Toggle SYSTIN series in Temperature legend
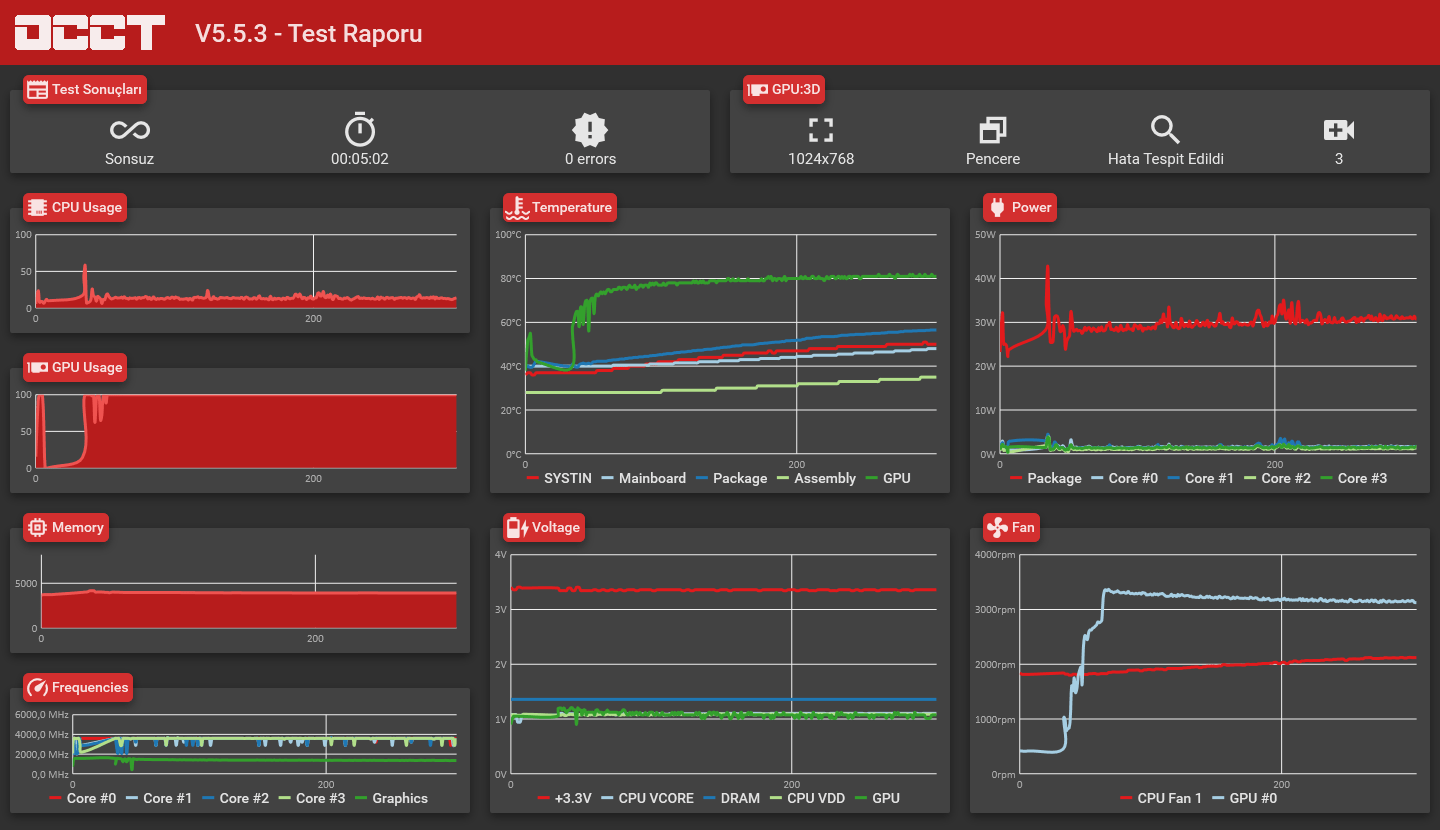The width and height of the screenshot is (1440, 830). (x=558, y=478)
